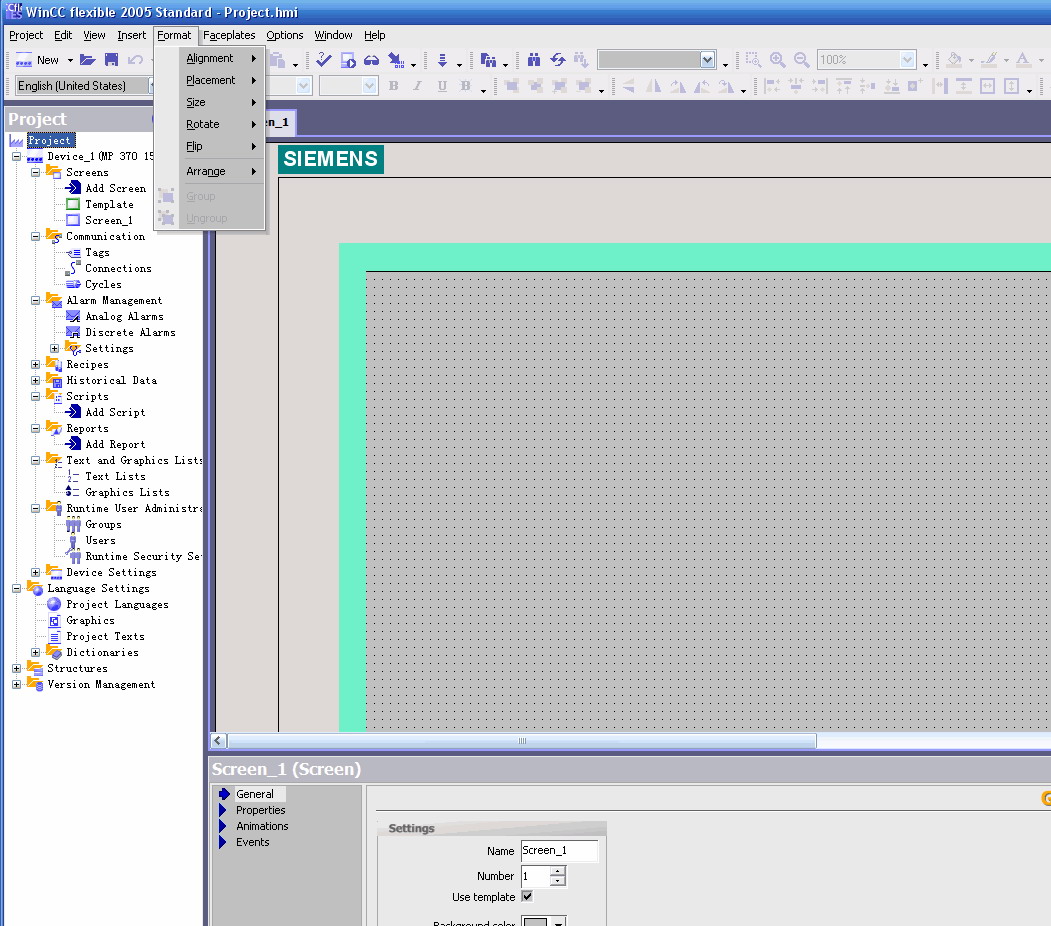The height and width of the screenshot is (926, 1051).
Task: Open Analog Alarms item
Action: tap(124, 316)
